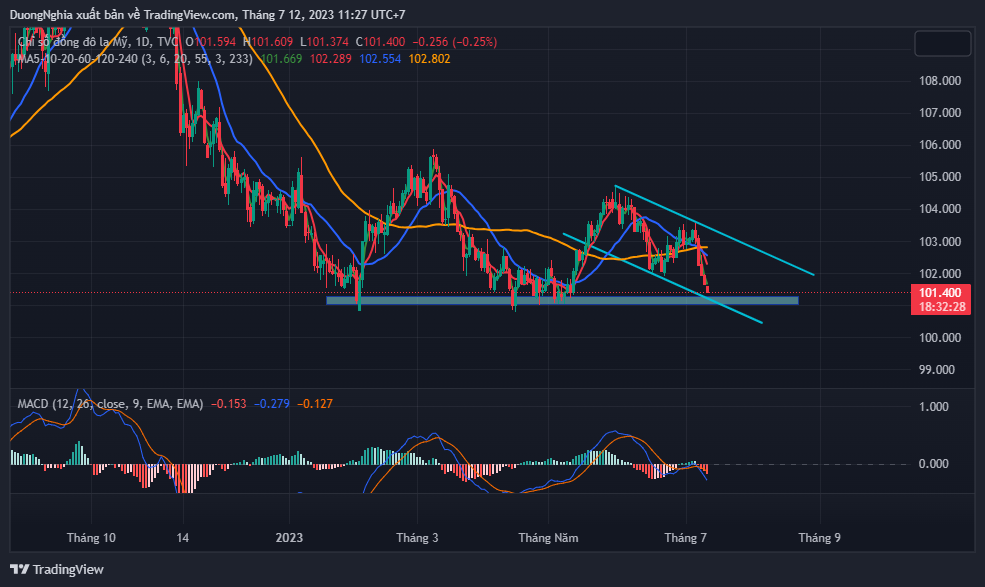
Task: Click the MACD line value -0.279
Action: click(x=272, y=404)
